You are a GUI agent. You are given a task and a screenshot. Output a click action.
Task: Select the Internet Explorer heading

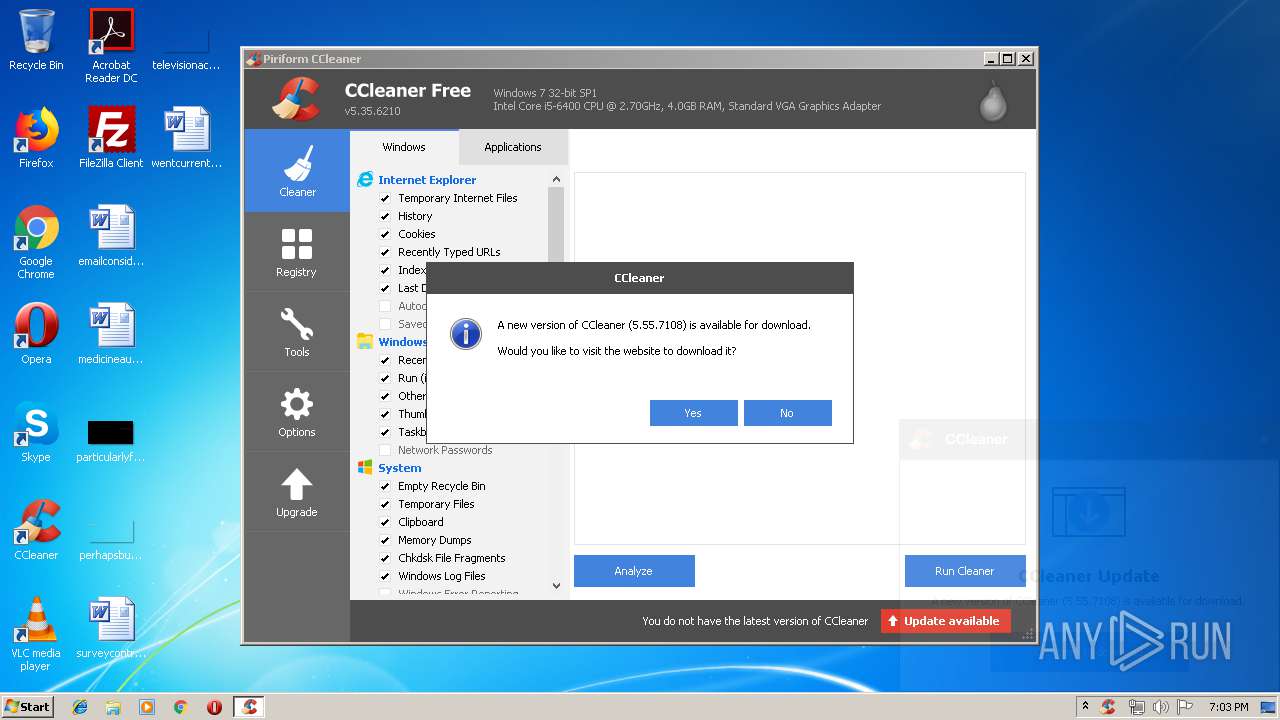click(427, 180)
